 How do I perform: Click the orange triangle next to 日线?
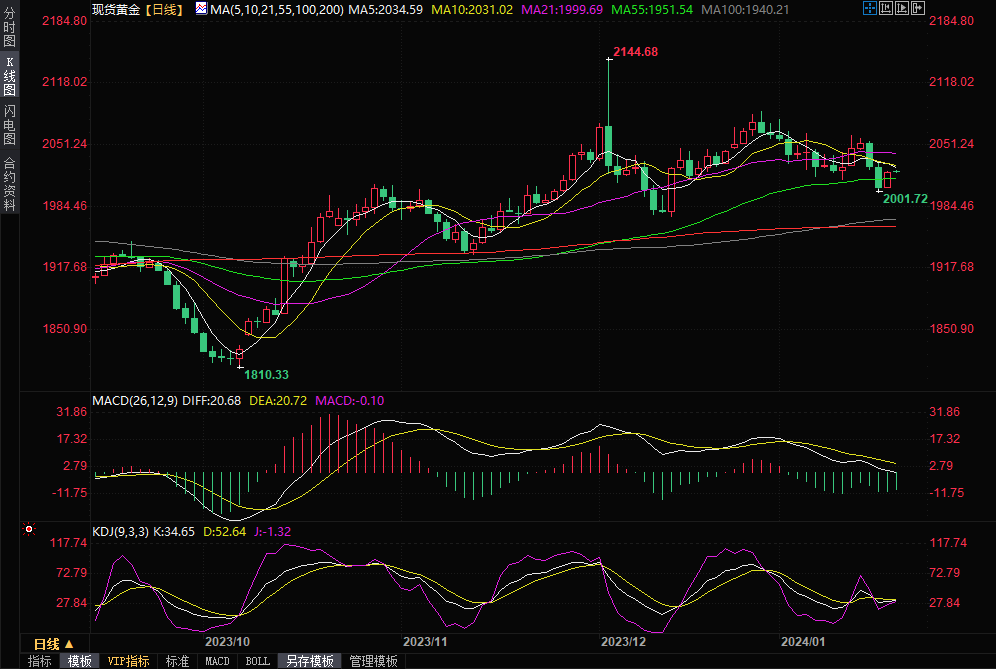[69, 643]
